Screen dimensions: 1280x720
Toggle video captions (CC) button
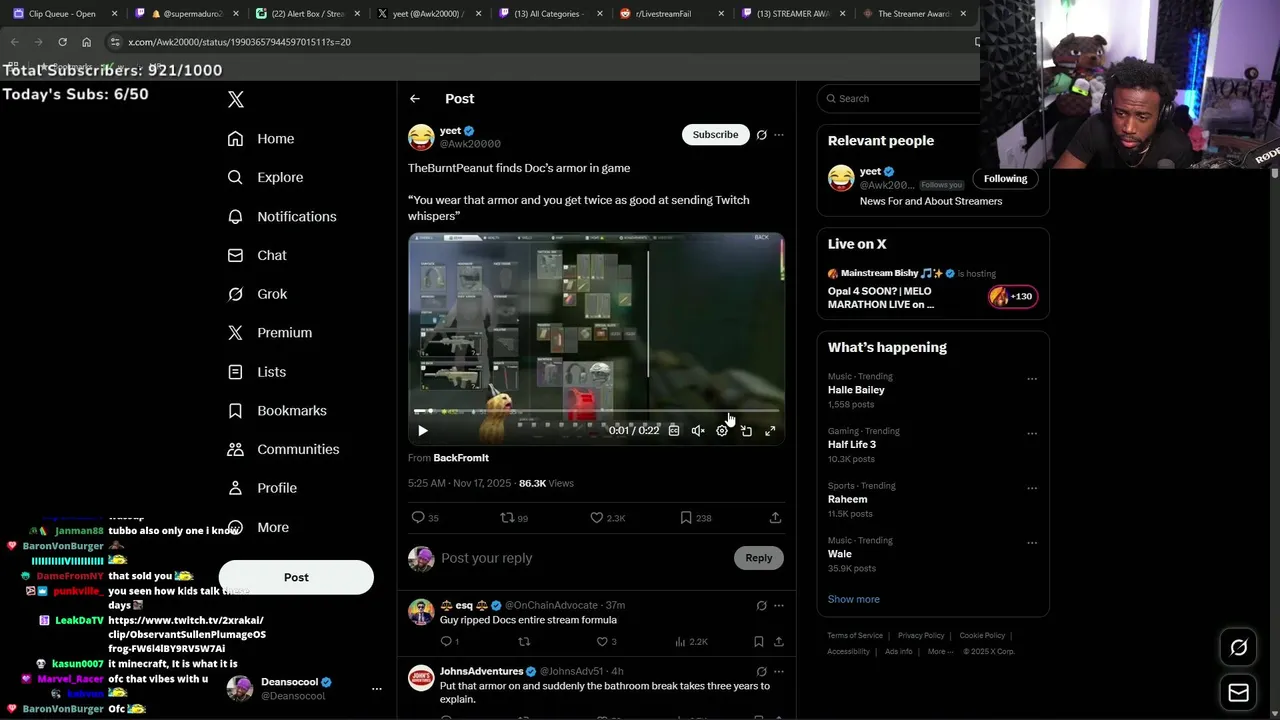[674, 431]
